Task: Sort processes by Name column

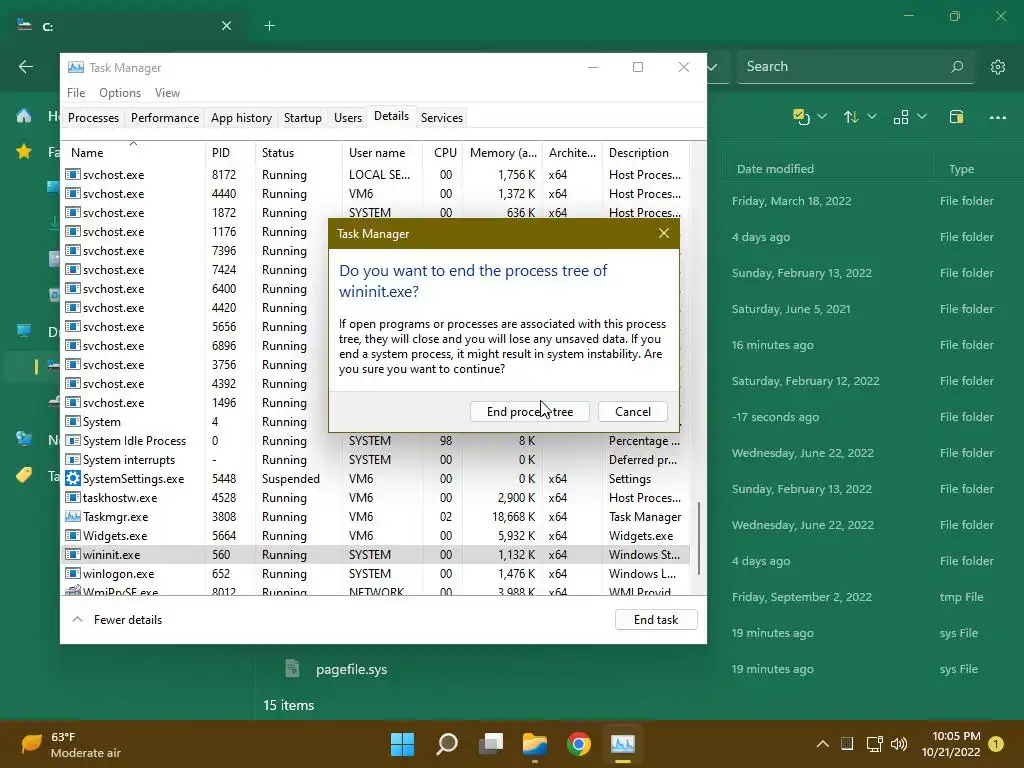Action: click(x=133, y=152)
